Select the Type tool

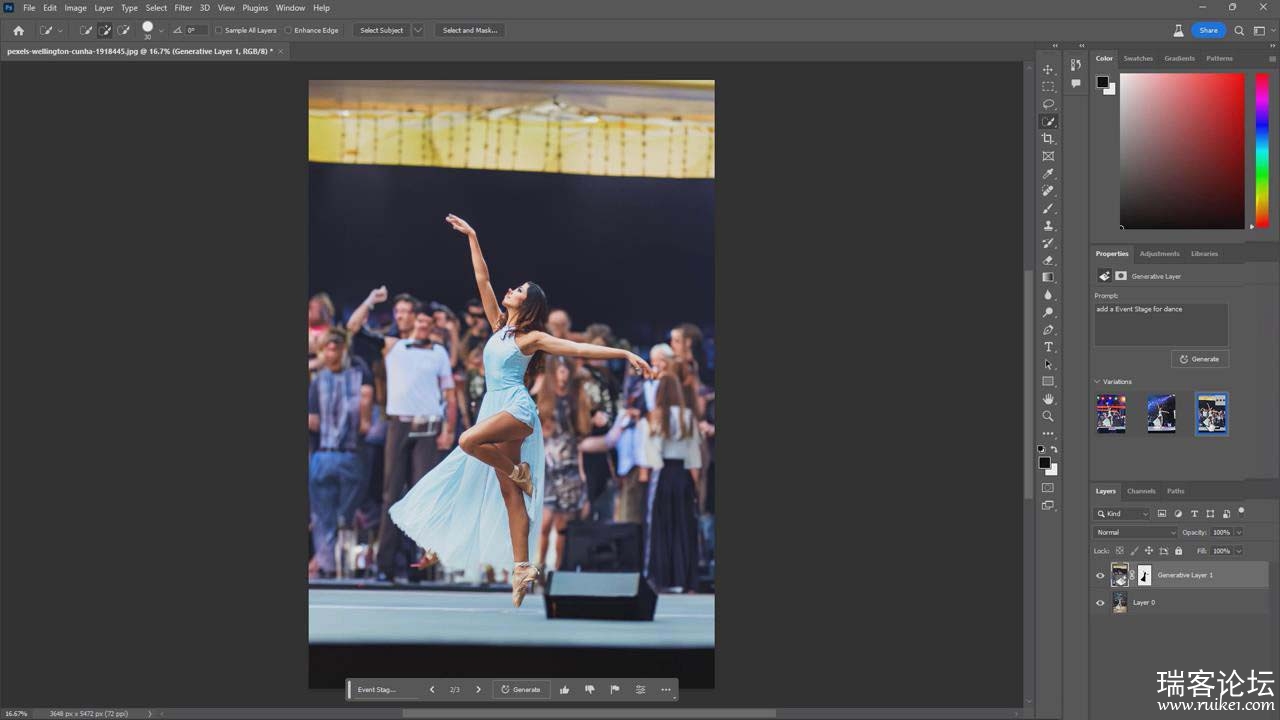click(1048, 347)
